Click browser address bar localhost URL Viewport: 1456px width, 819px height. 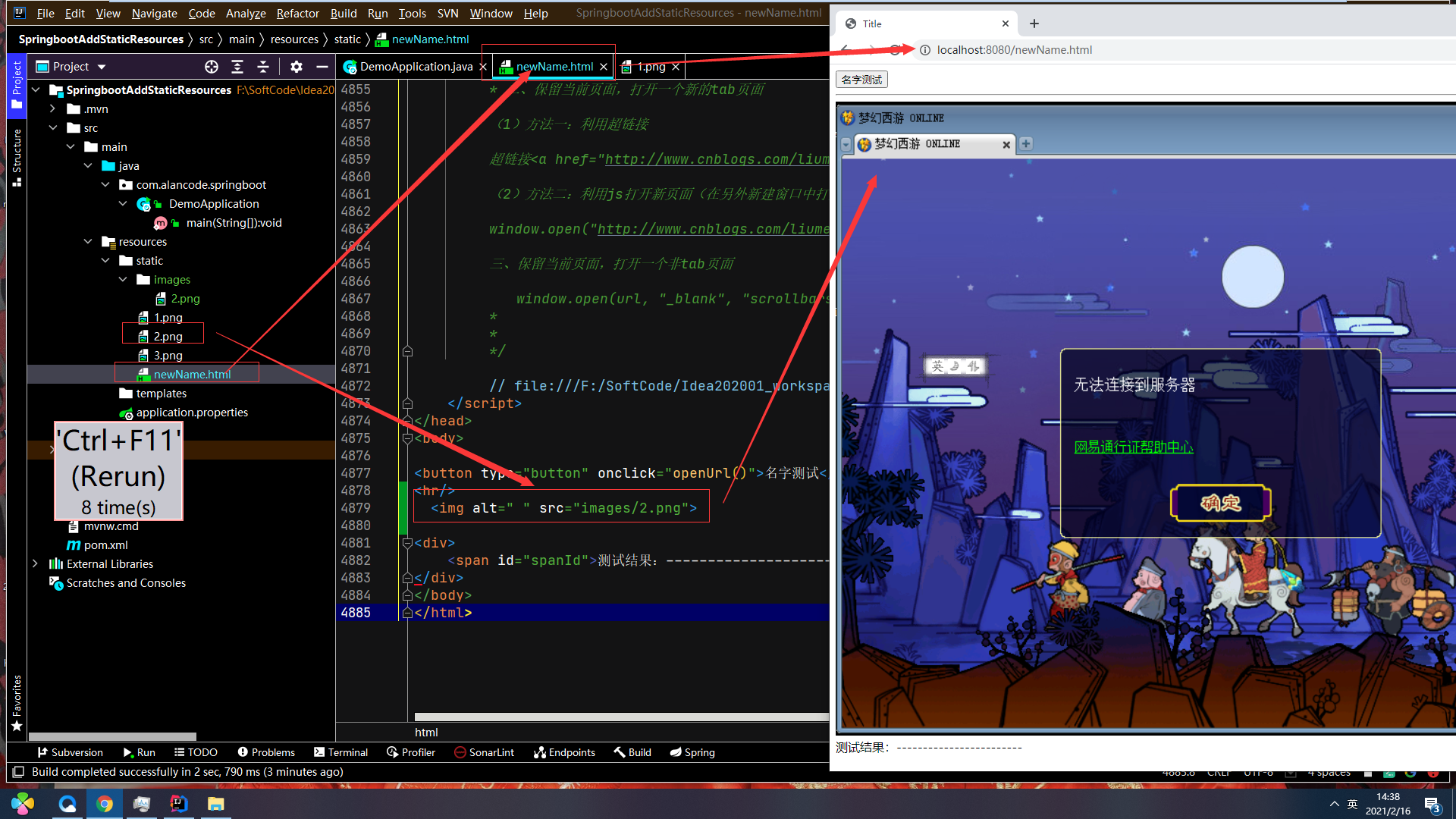coord(1014,50)
